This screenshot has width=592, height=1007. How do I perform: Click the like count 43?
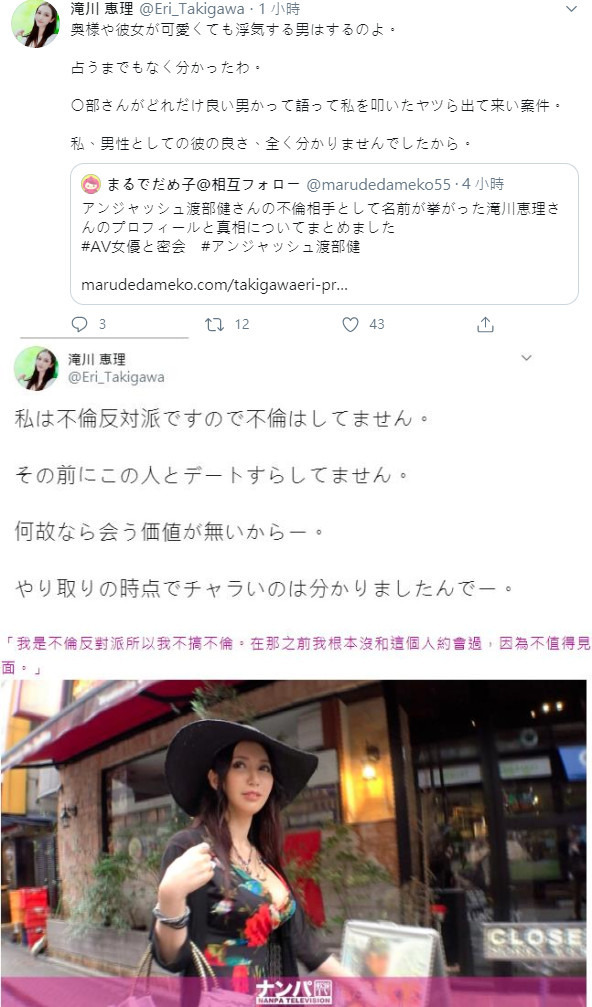pyautogui.click(x=377, y=324)
